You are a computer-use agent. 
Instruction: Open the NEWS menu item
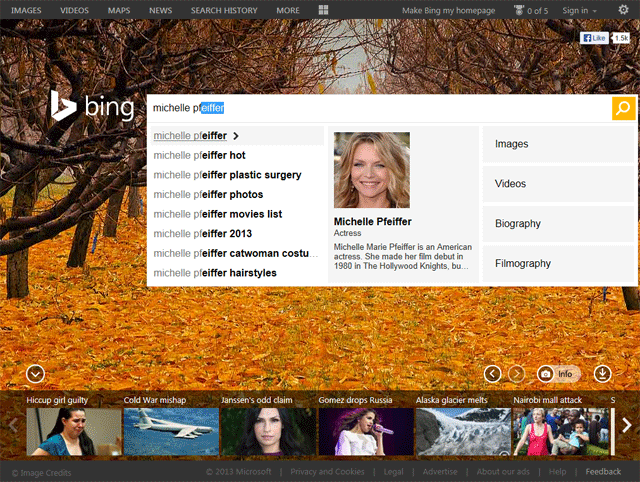click(160, 11)
